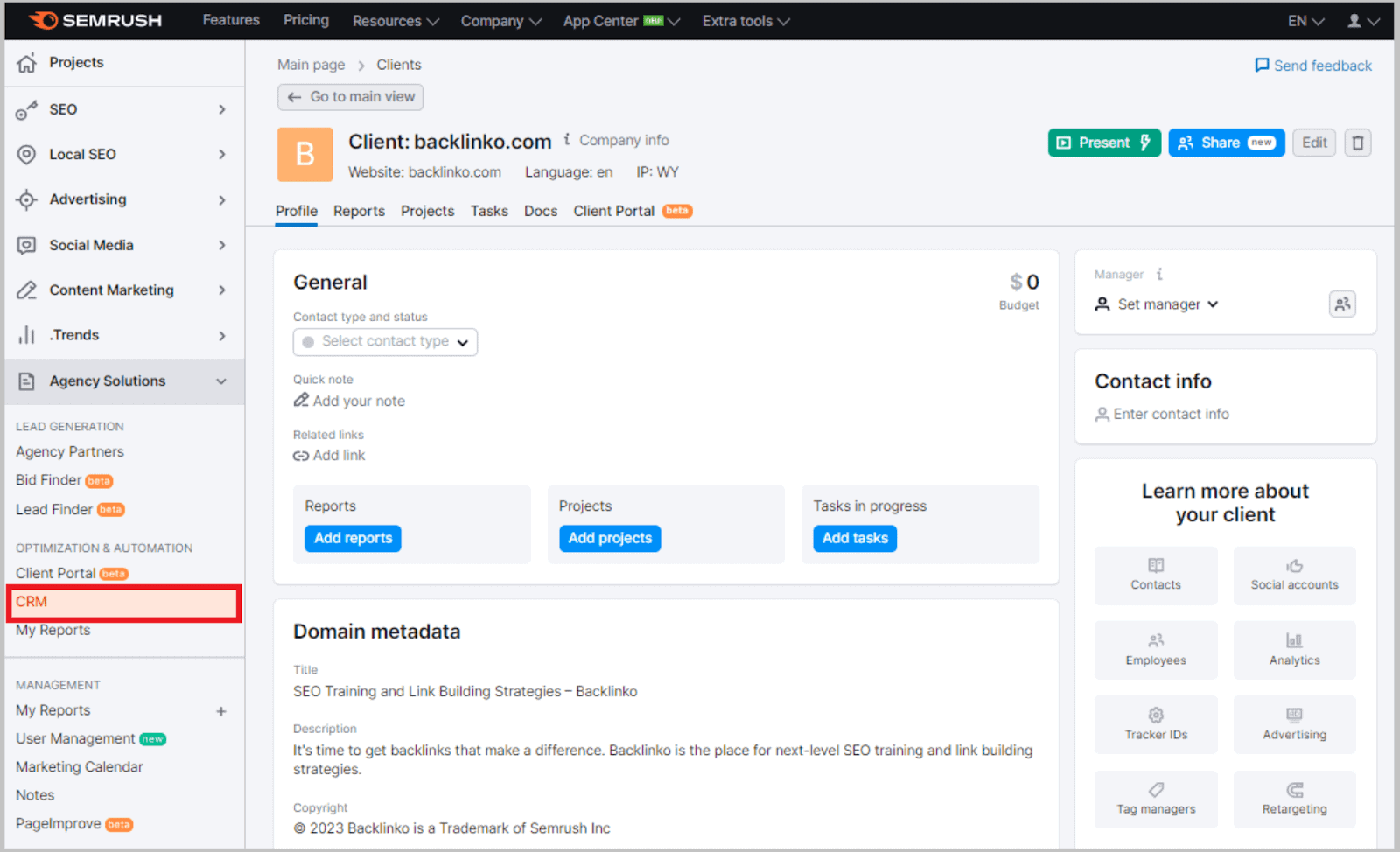Expand the Advertising sidebar chevron
The height and width of the screenshot is (852, 1400).
click(x=222, y=200)
